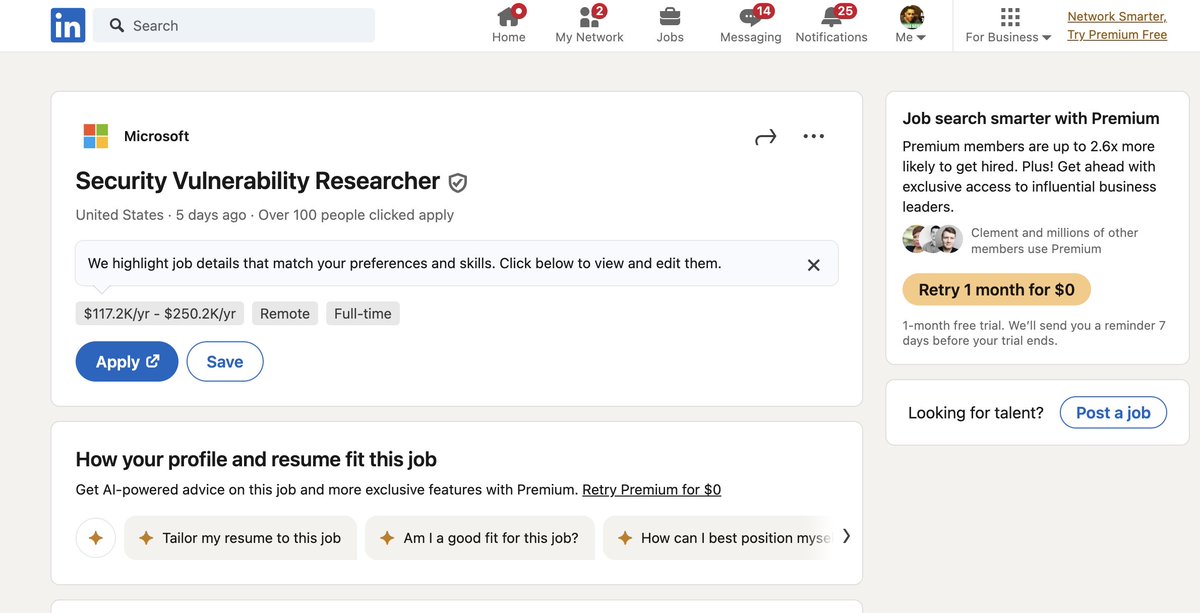Click the search magnifier icon
Image resolution: width=1200 pixels, height=613 pixels.
click(117, 25)
